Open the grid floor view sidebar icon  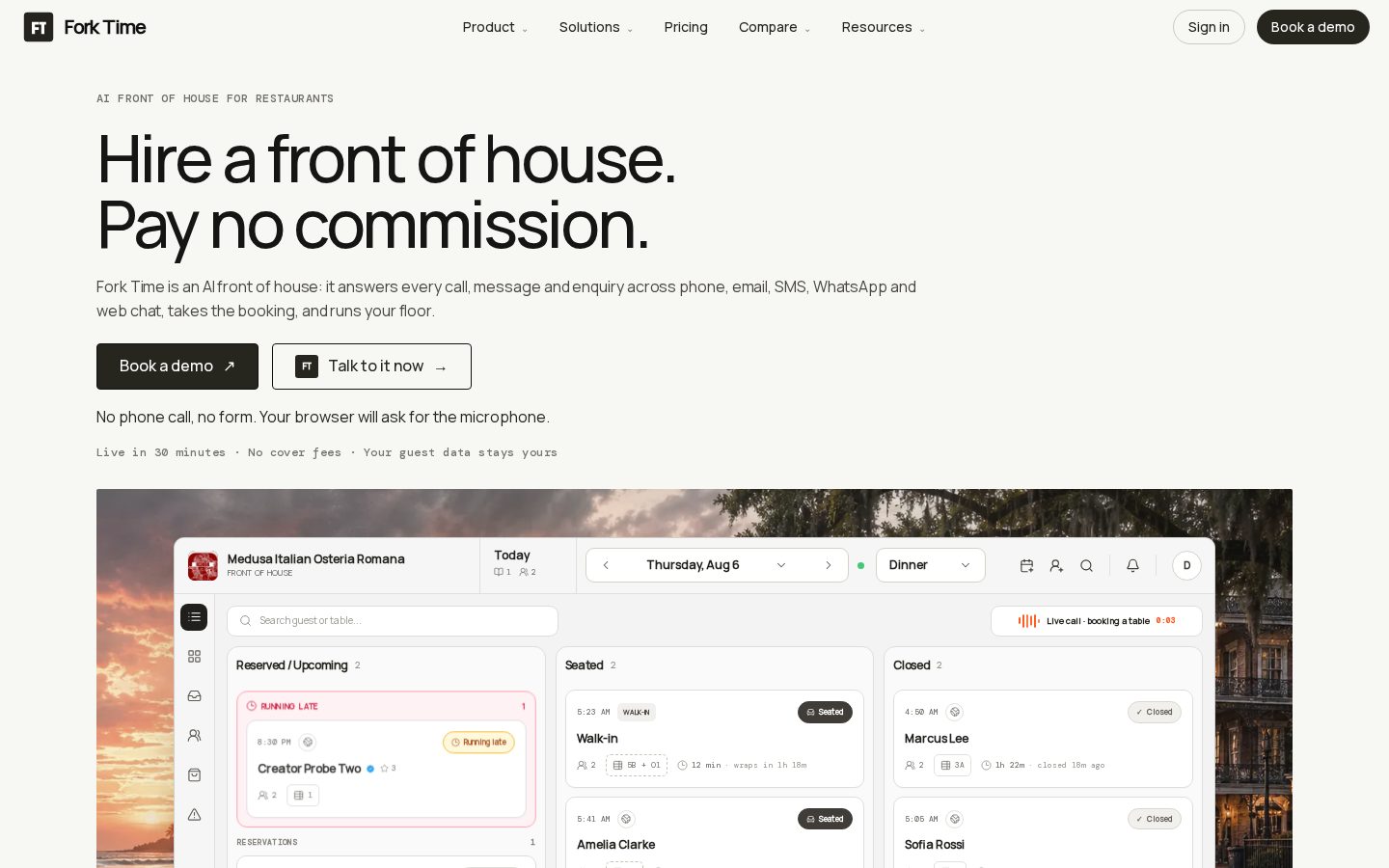194,657
